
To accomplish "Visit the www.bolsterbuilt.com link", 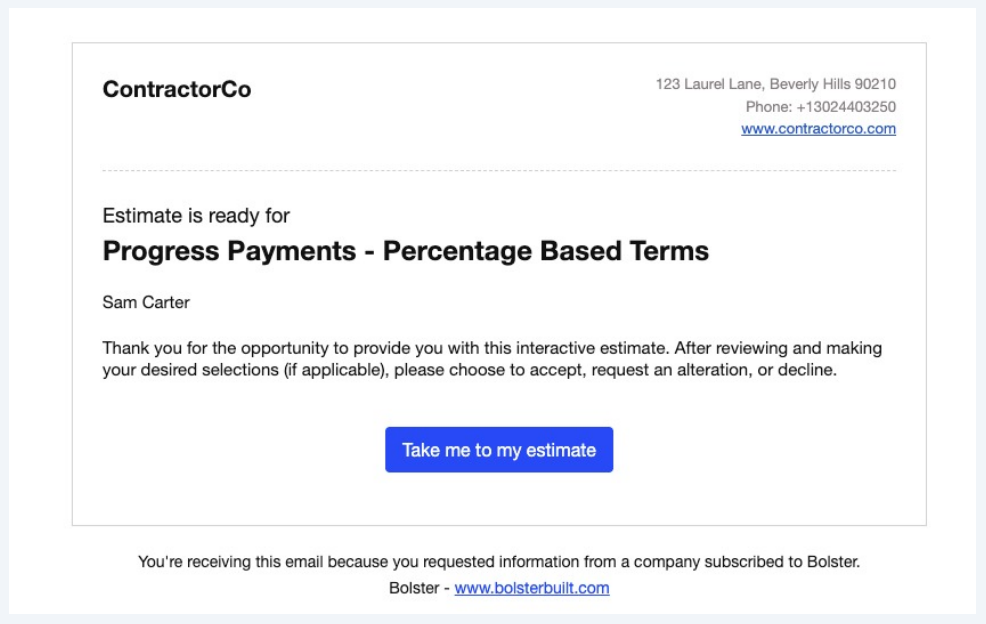I will pyautogui.click(x=532, y=588).
